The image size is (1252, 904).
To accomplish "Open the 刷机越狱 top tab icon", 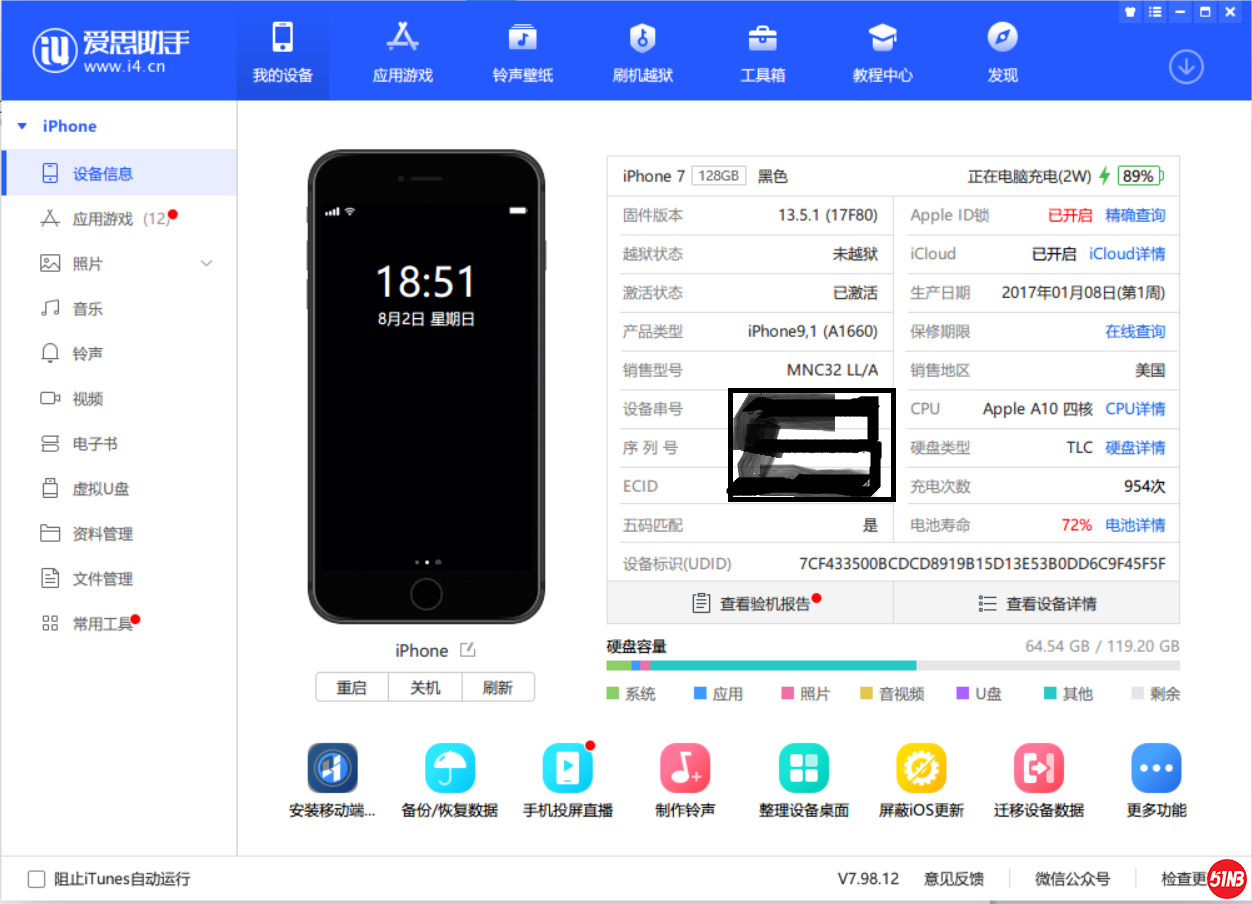I will [x=642, y=37].
